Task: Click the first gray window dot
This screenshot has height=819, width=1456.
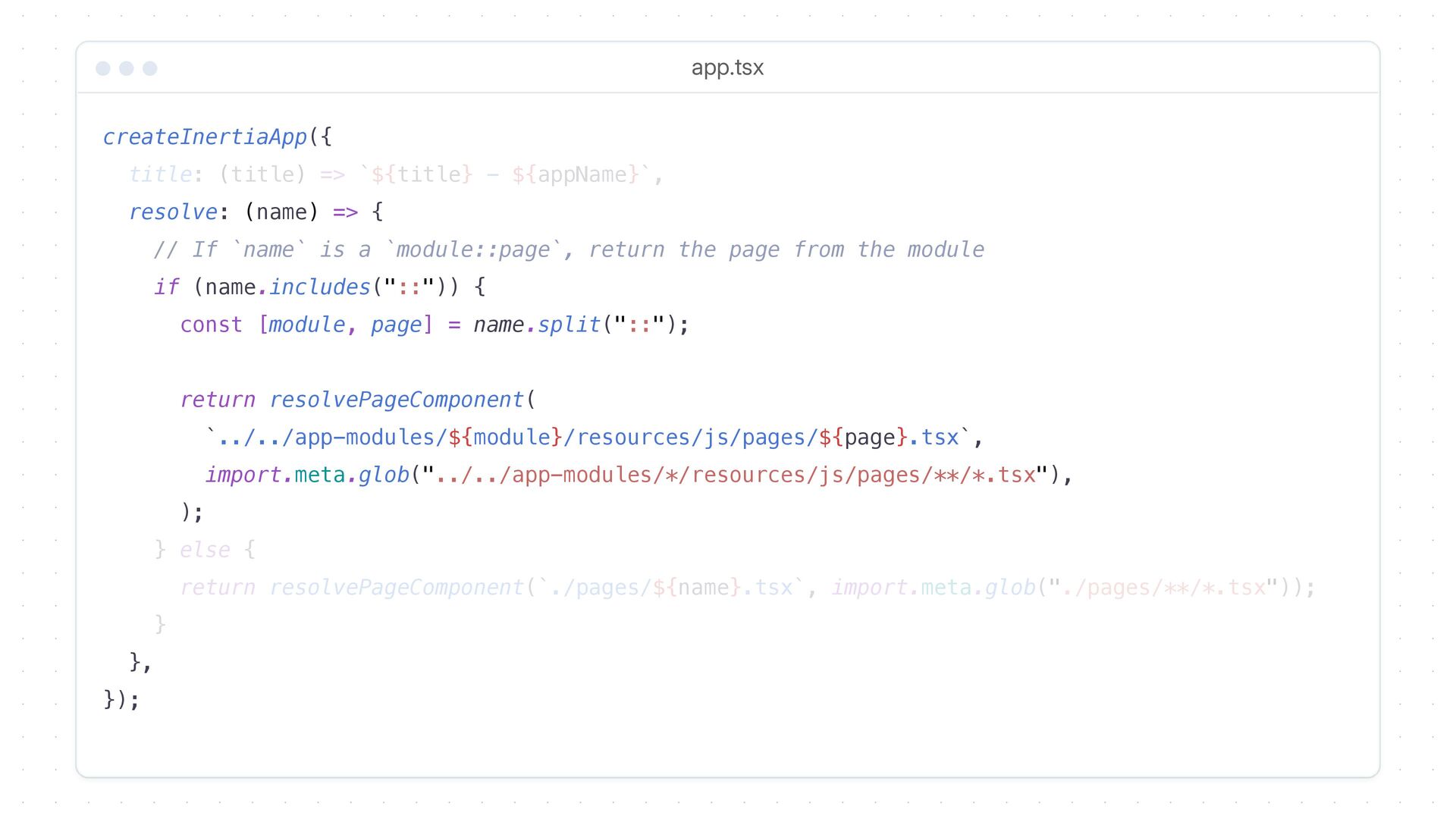Action: pos(103,68)
